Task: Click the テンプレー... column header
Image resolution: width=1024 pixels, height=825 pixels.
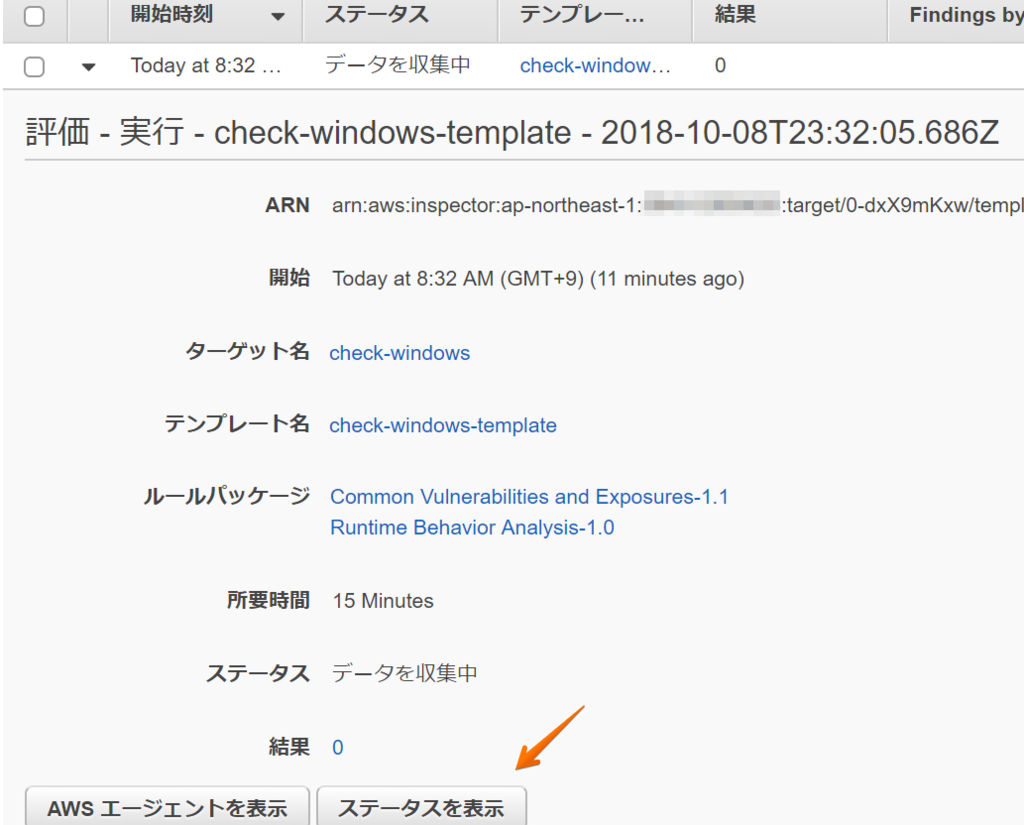Action: [581, 14]
